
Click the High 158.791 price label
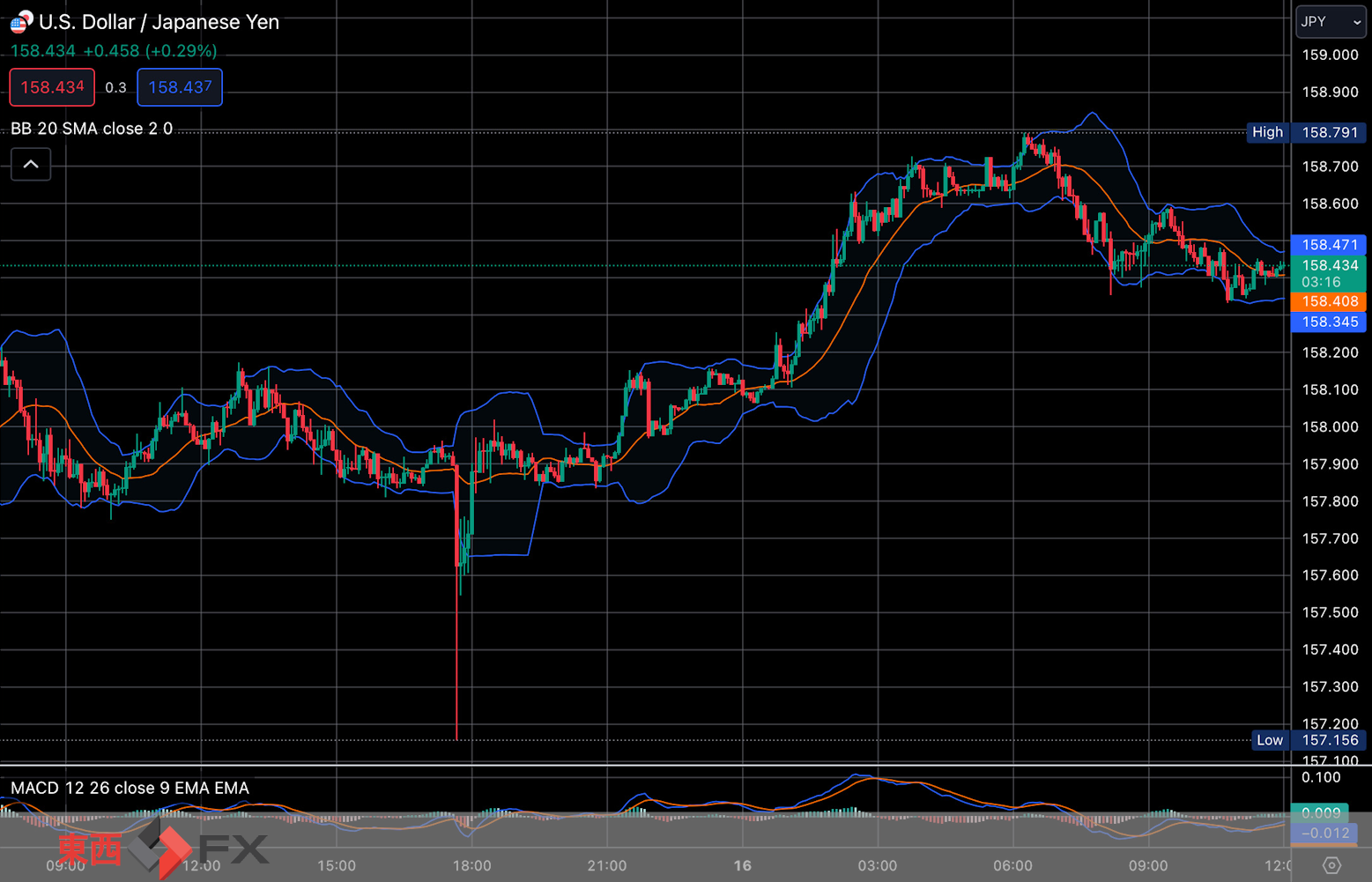[1307, 132]
